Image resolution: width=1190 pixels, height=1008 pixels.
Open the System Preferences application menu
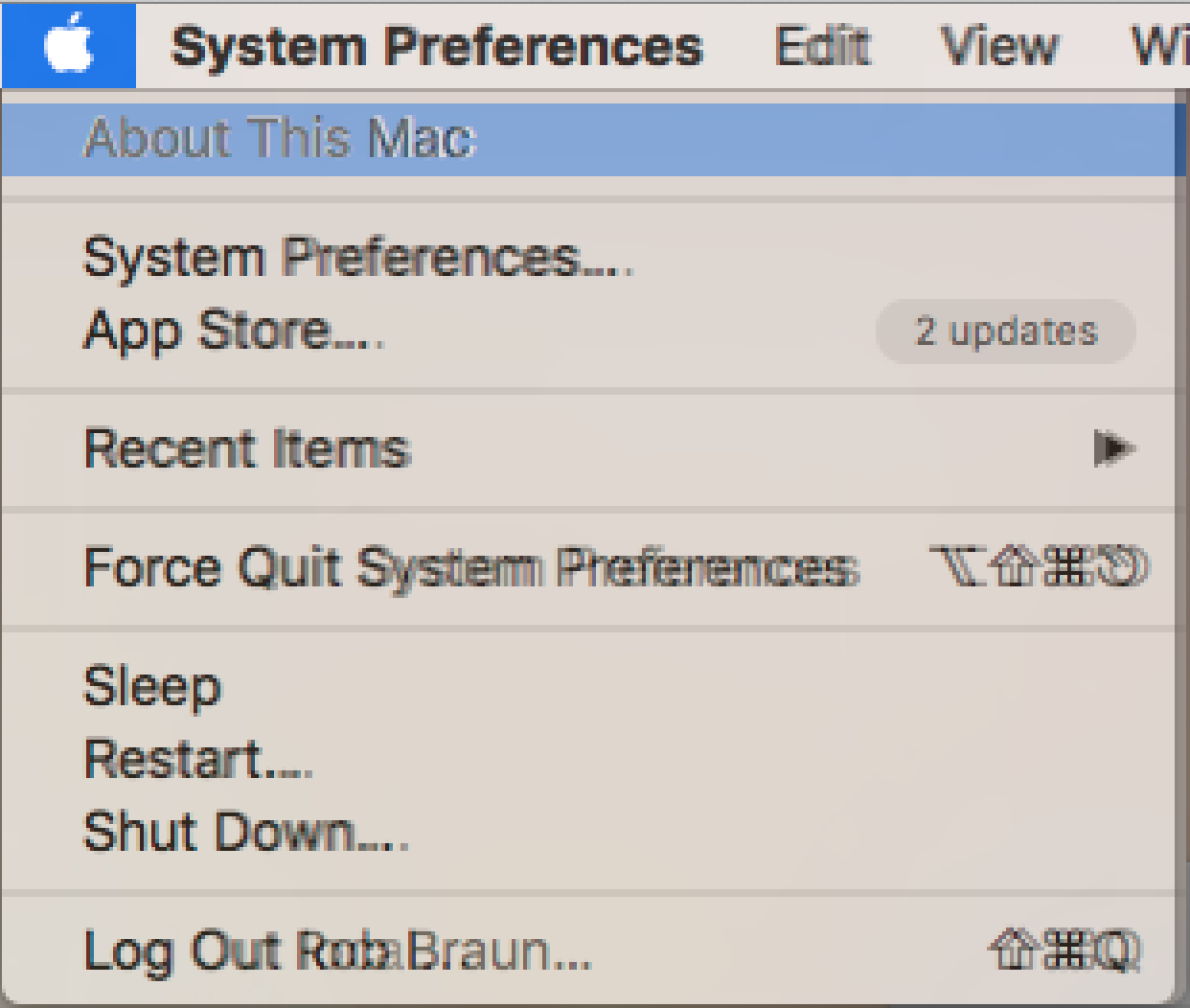click(437, 46)
